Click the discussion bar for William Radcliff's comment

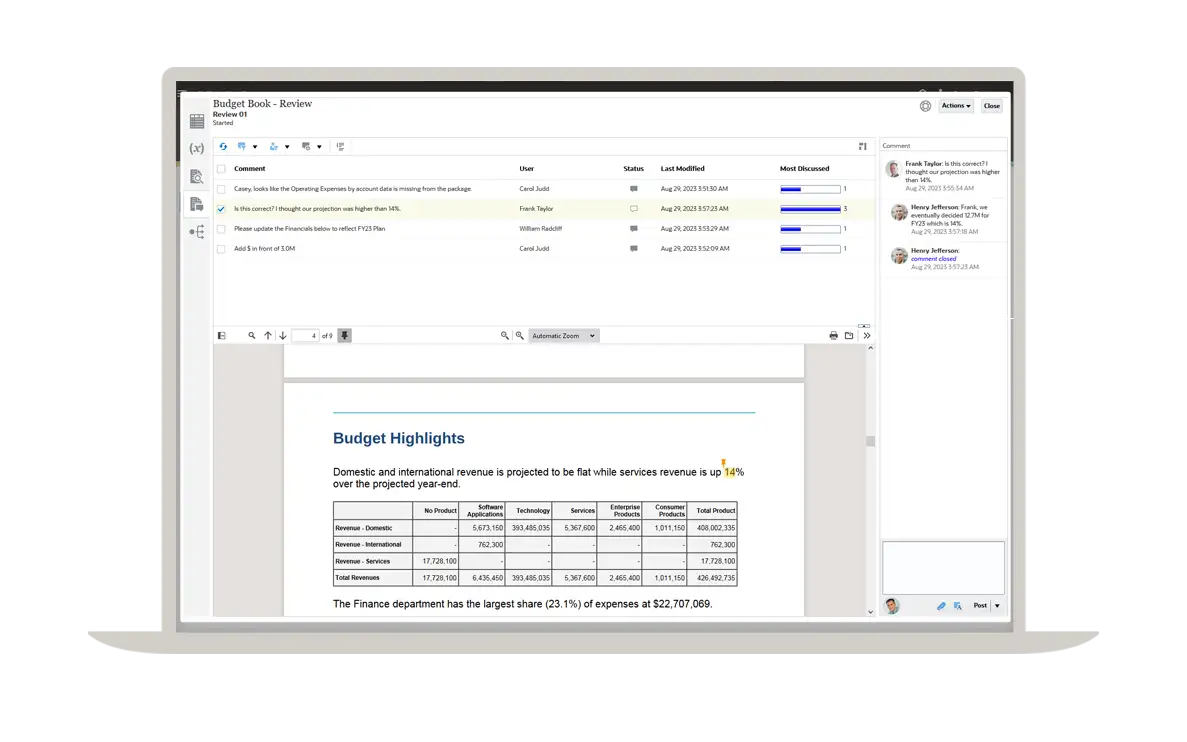click(x=810, y=229)
